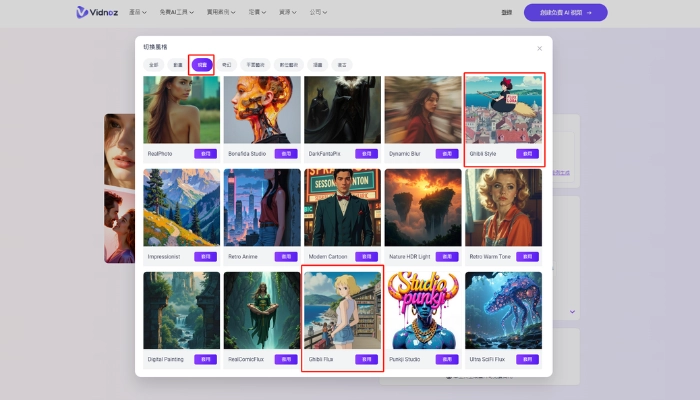Screen dimensions: 700x400
Task: Select the highlighted purple style filter tab
Action: click(x=202, y=65)
